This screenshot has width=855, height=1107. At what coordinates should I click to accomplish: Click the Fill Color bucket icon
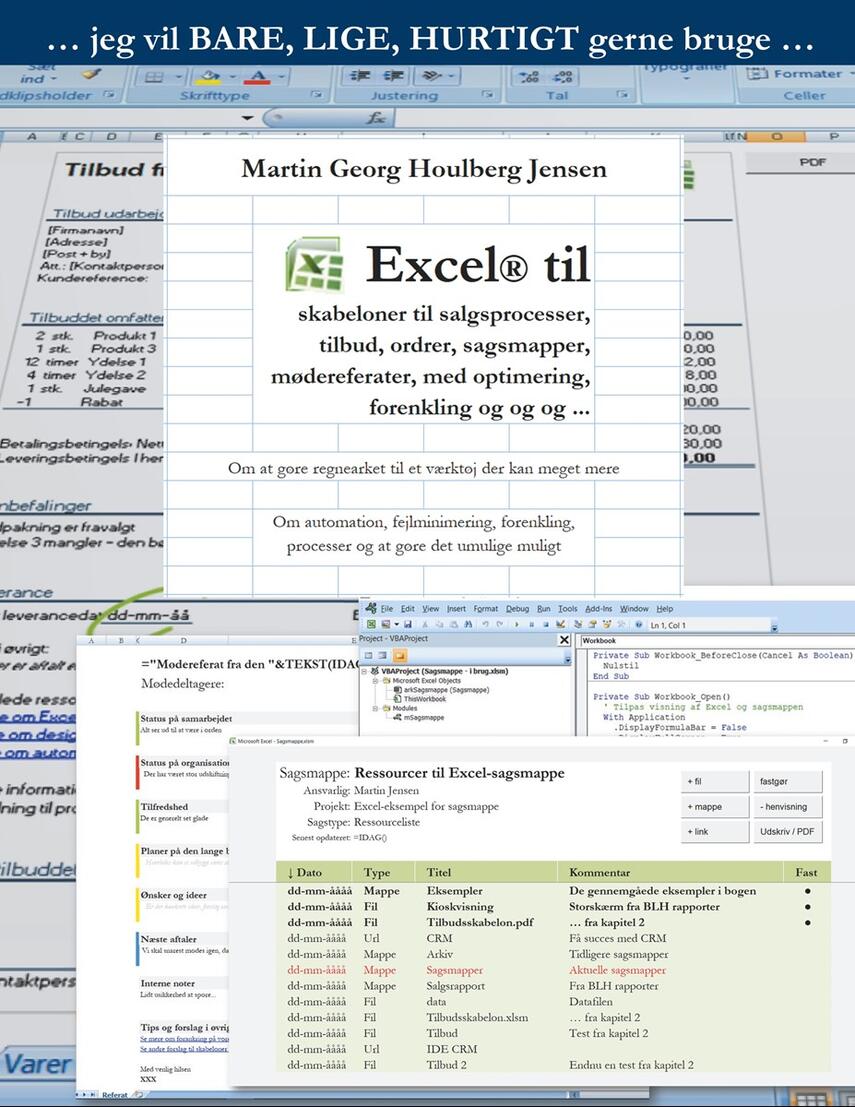[210, 76]
